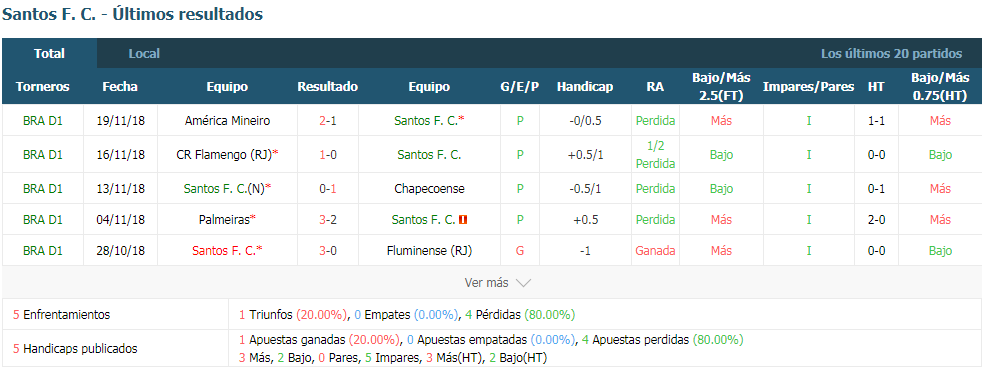Select the Total tab
The height and width of the screenshot is (369, 982).
tap(49, 54)
